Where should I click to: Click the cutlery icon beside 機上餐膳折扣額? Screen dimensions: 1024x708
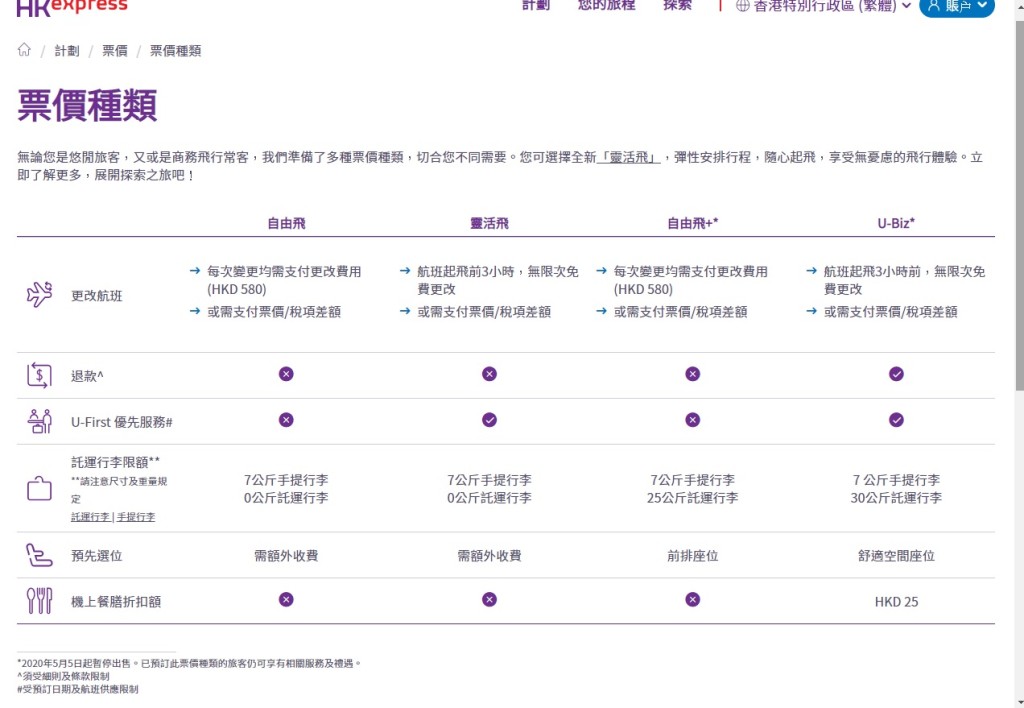(x=39, y=601)
